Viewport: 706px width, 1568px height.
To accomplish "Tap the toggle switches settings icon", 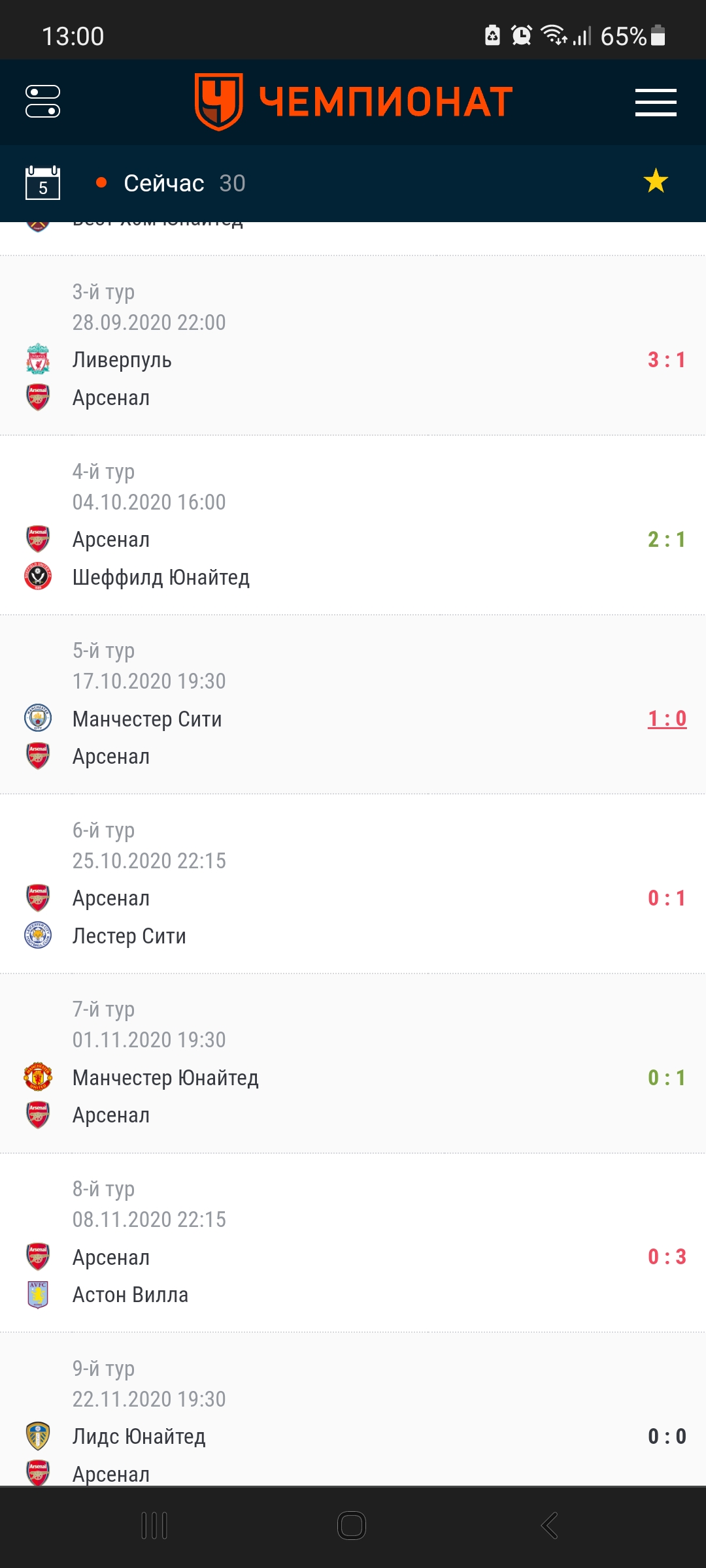I will 43,102.
